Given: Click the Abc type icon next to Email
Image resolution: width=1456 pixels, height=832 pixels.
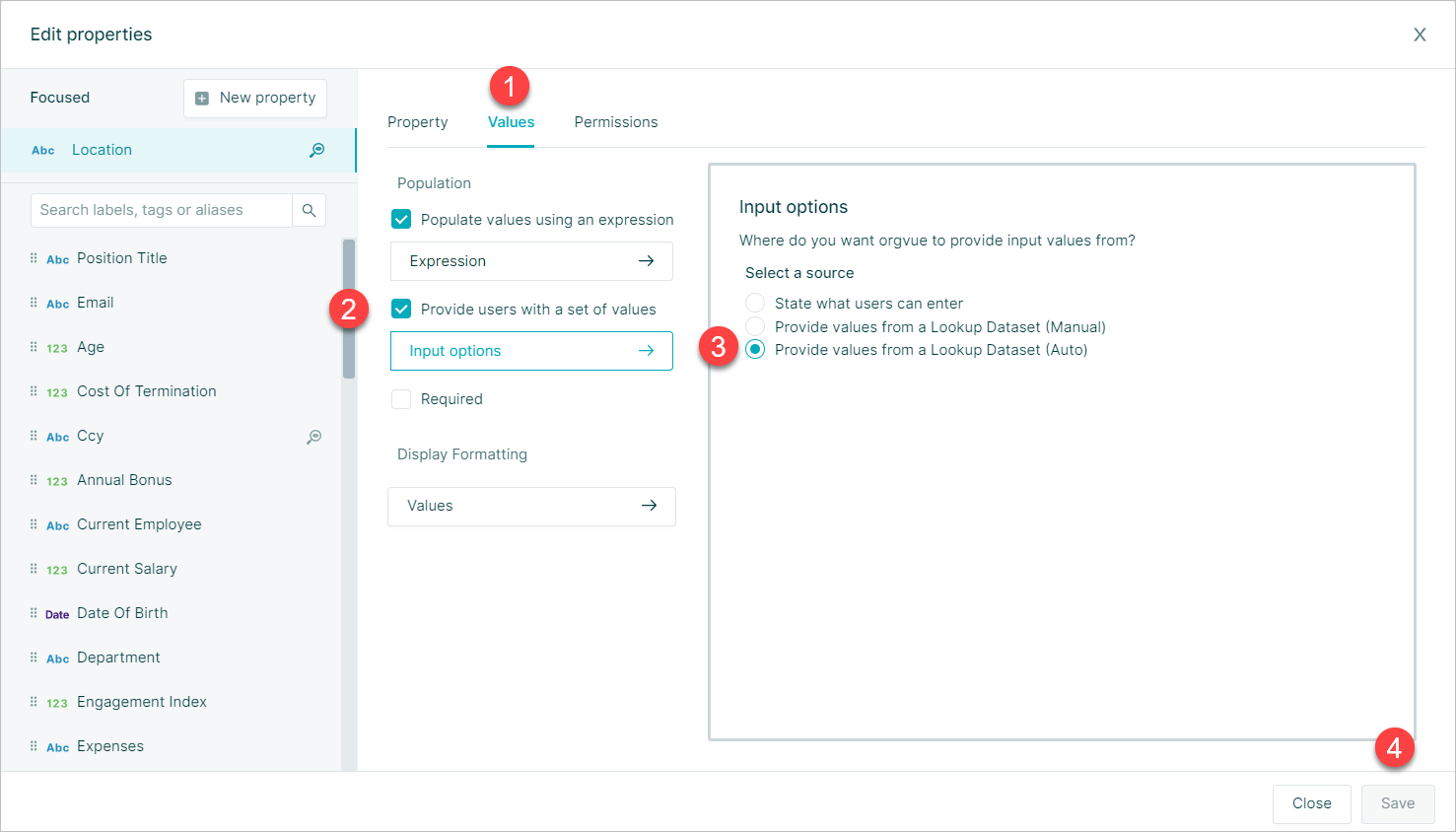Looking at the screenshot, I should tap(58, 304).
